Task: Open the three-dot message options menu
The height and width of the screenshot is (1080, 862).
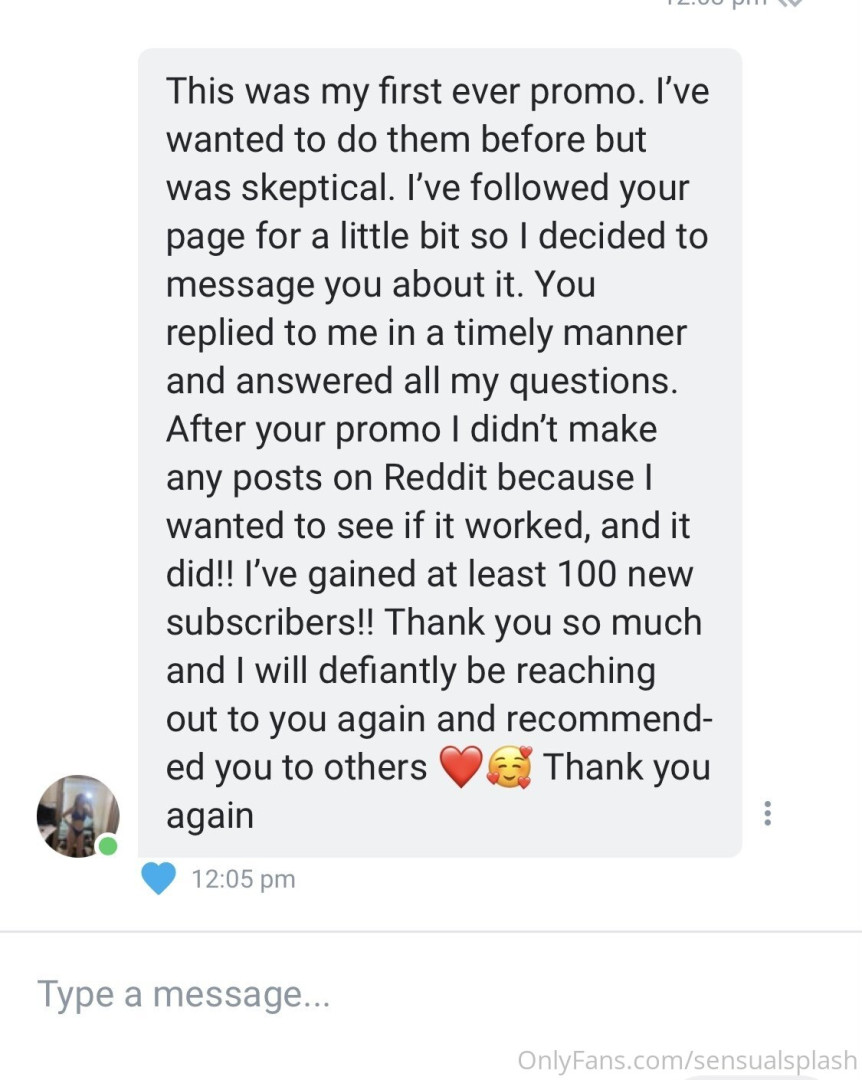Action: [767, 813]
